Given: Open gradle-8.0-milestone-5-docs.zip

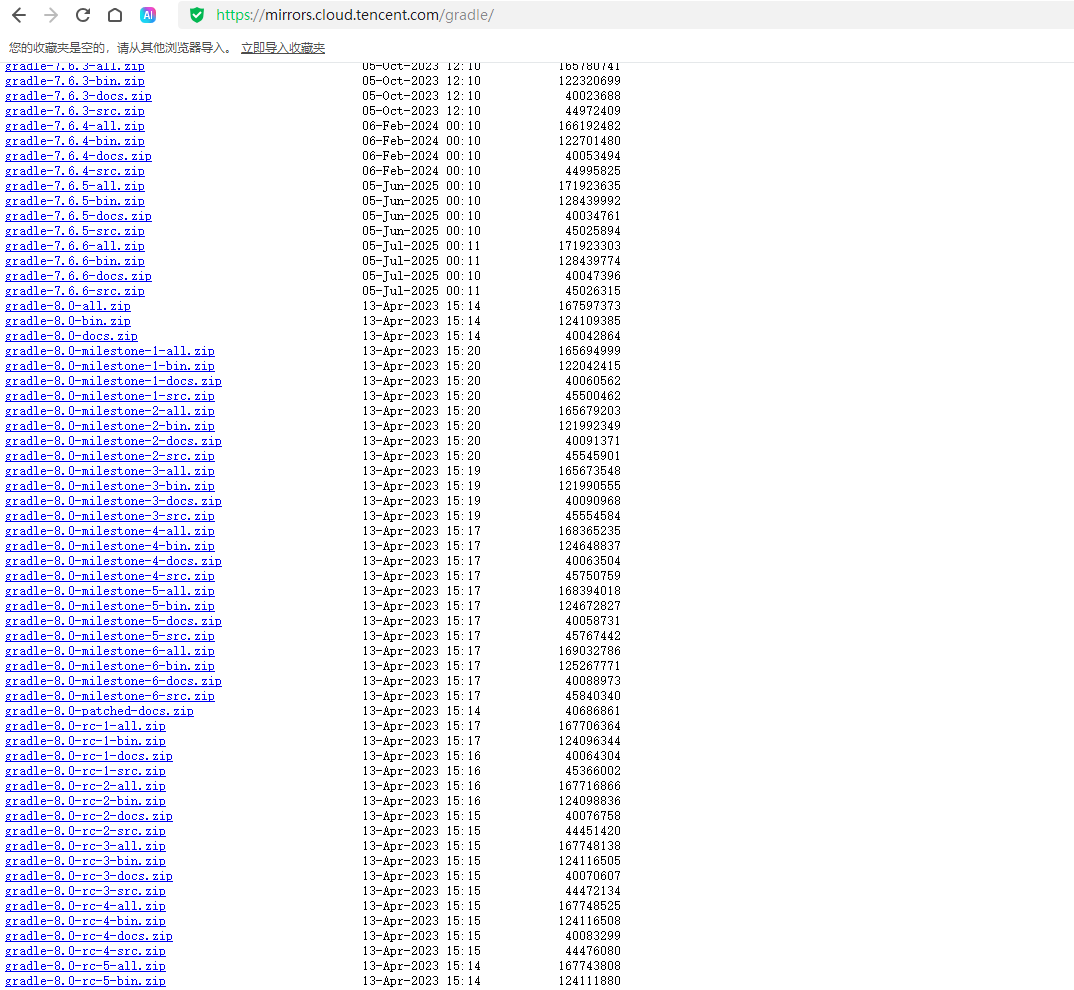Looking at the screenshot, I should click(x=113, y=621).
